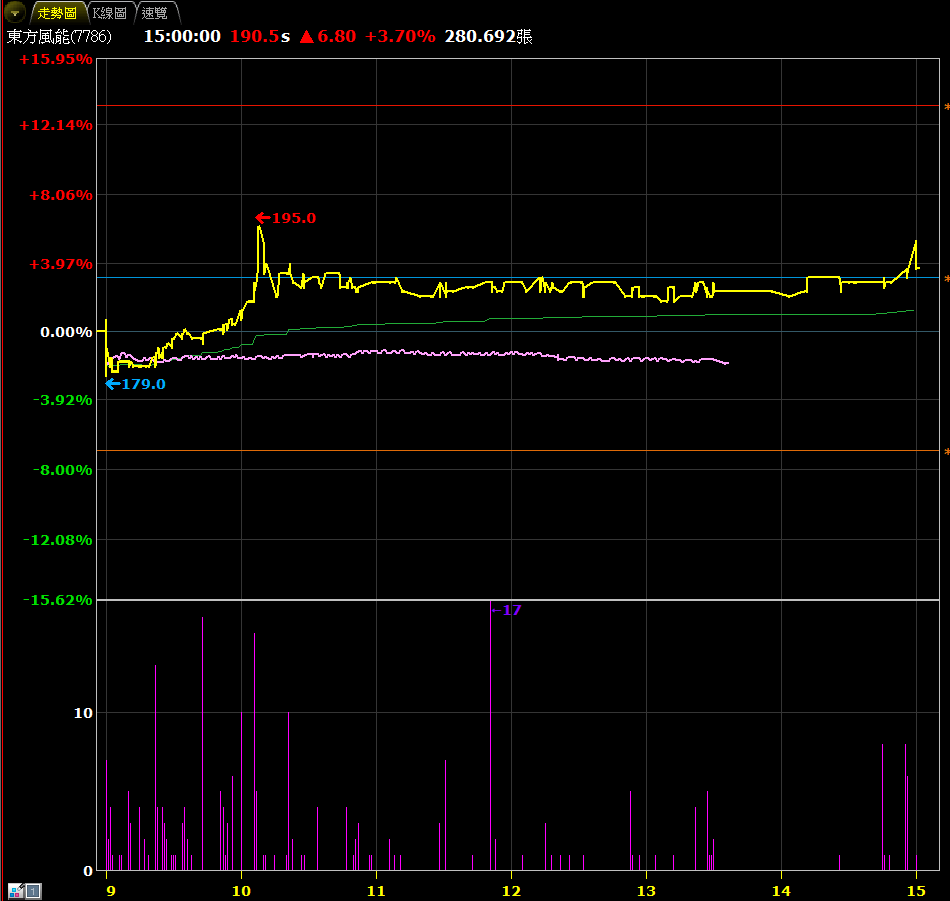This screenshot has width=950, height=901.
Task: Click the +12.14% axis label
Action: tap(56, 125)
